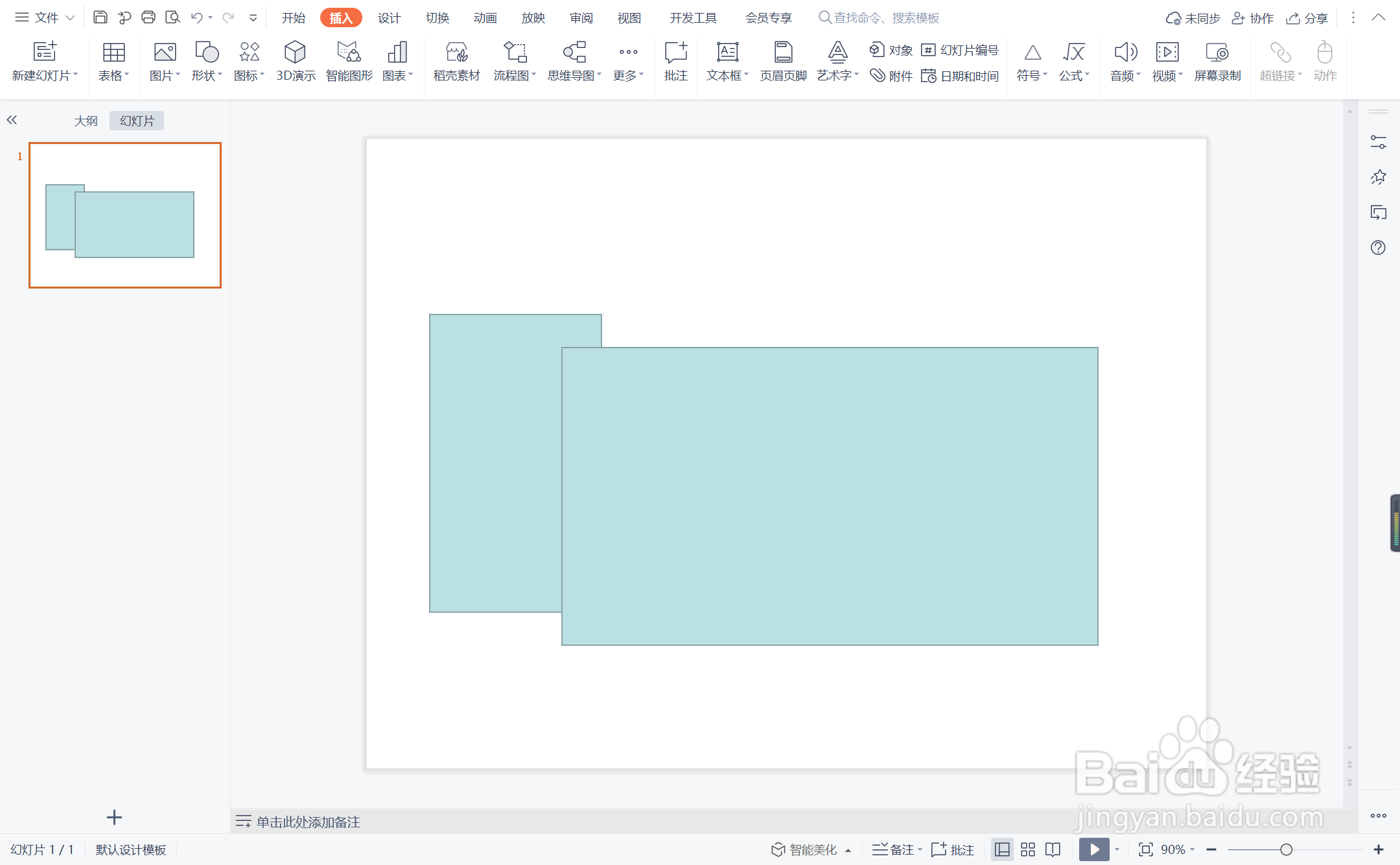The width and height of the screenshot is (1400, 865).
Task: Click the 协作 collaborate button
Action: (x=1253, y=18)
